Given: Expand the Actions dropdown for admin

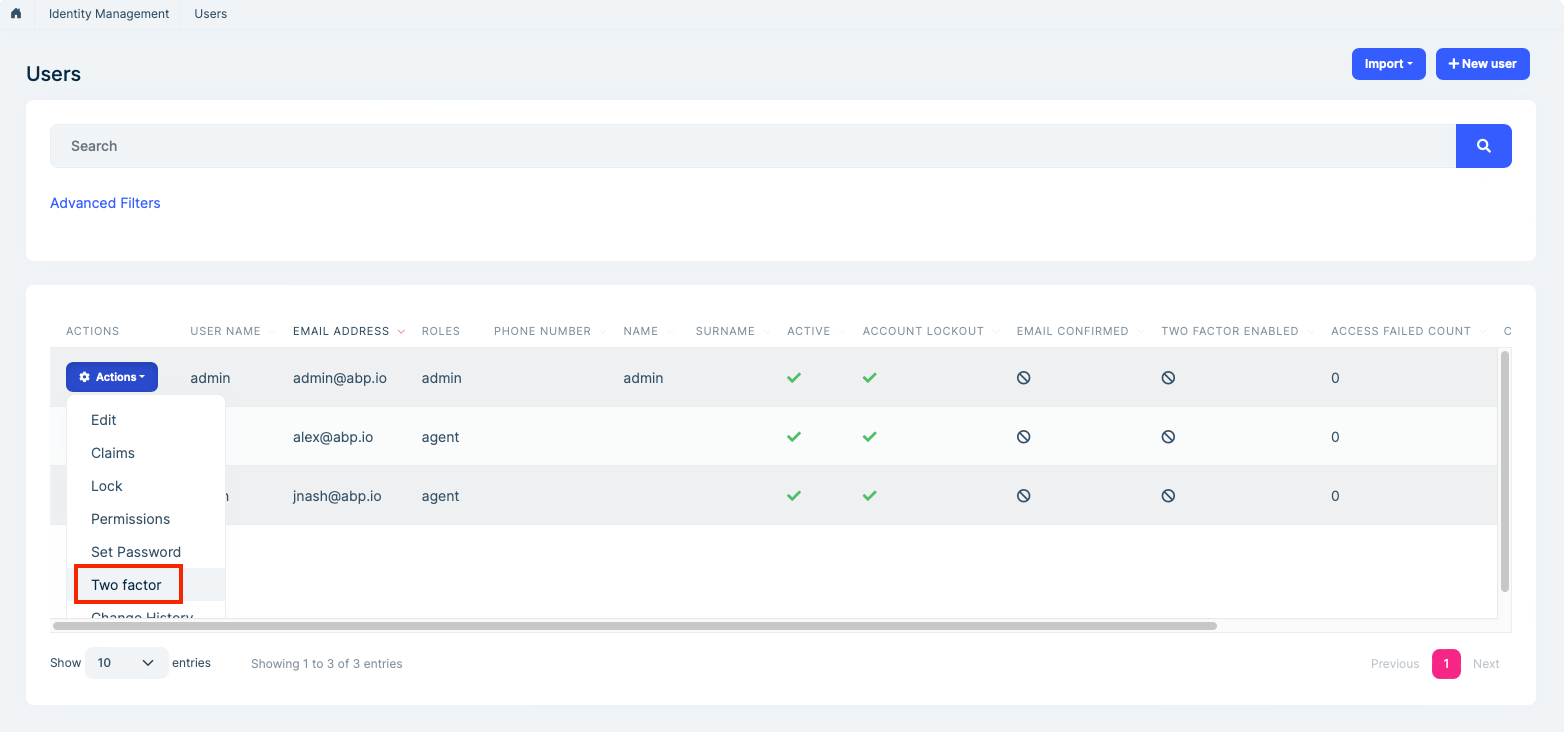Looking at the screenshot, I should point(111,377).
